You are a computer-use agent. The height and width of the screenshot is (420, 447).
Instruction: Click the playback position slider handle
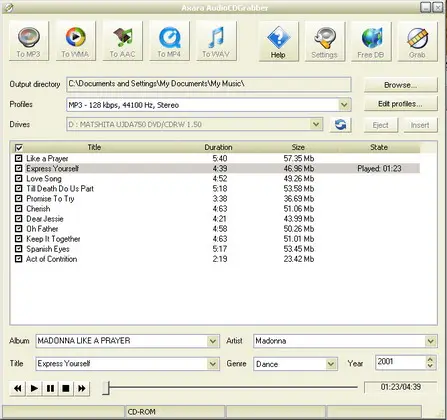click(x=106, y=388)
